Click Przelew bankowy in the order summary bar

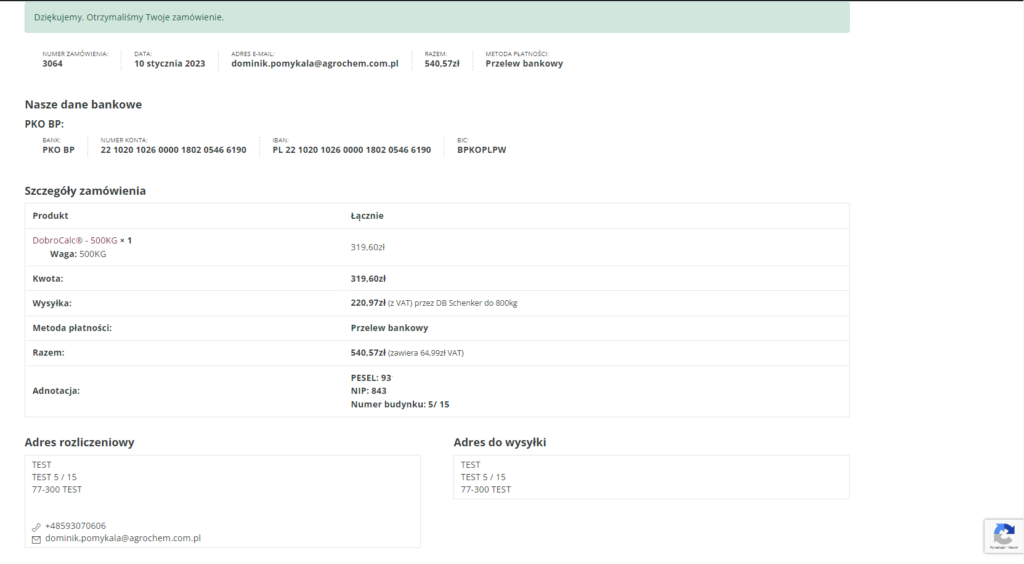click(524, 63)
